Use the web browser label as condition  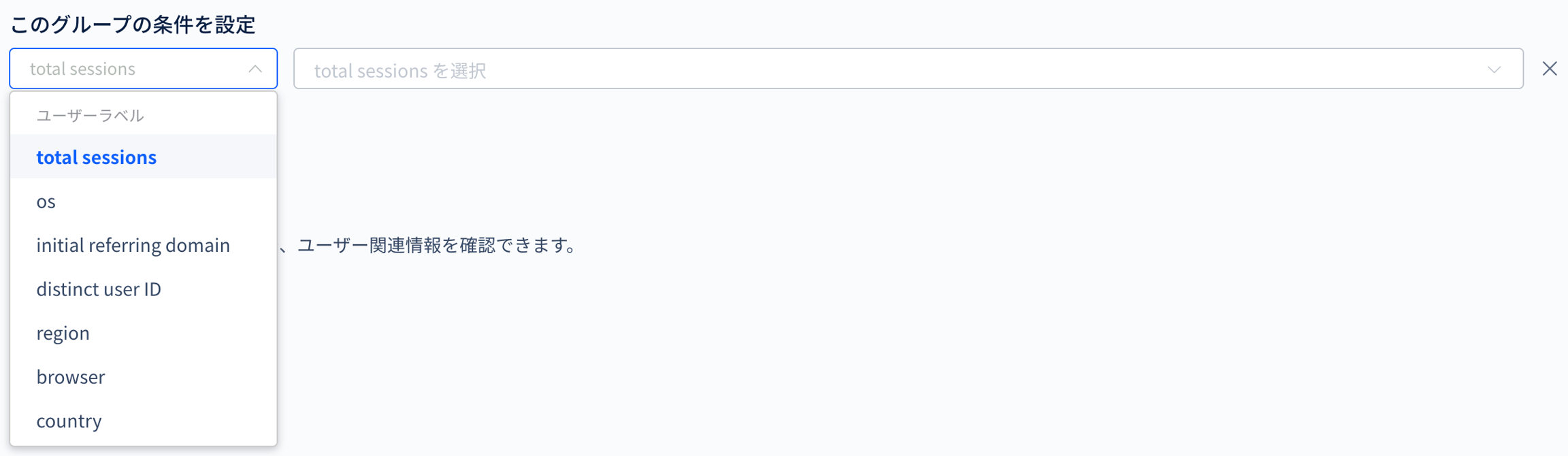[71, 377]
